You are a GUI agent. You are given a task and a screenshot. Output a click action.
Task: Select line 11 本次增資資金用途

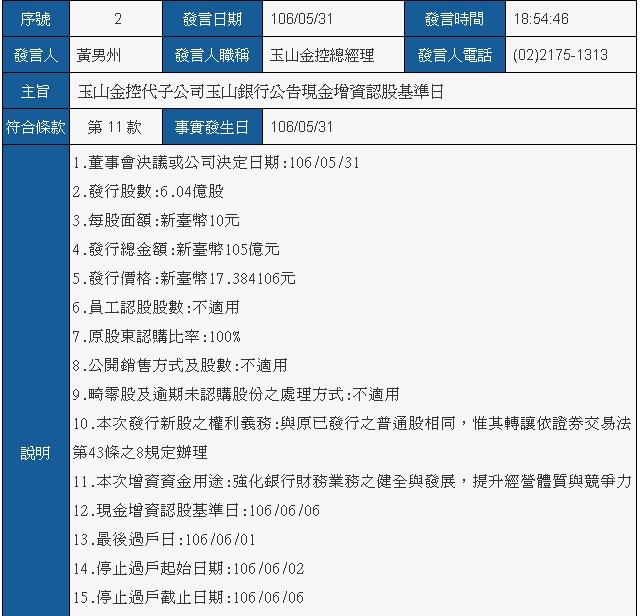click(352, 482)
